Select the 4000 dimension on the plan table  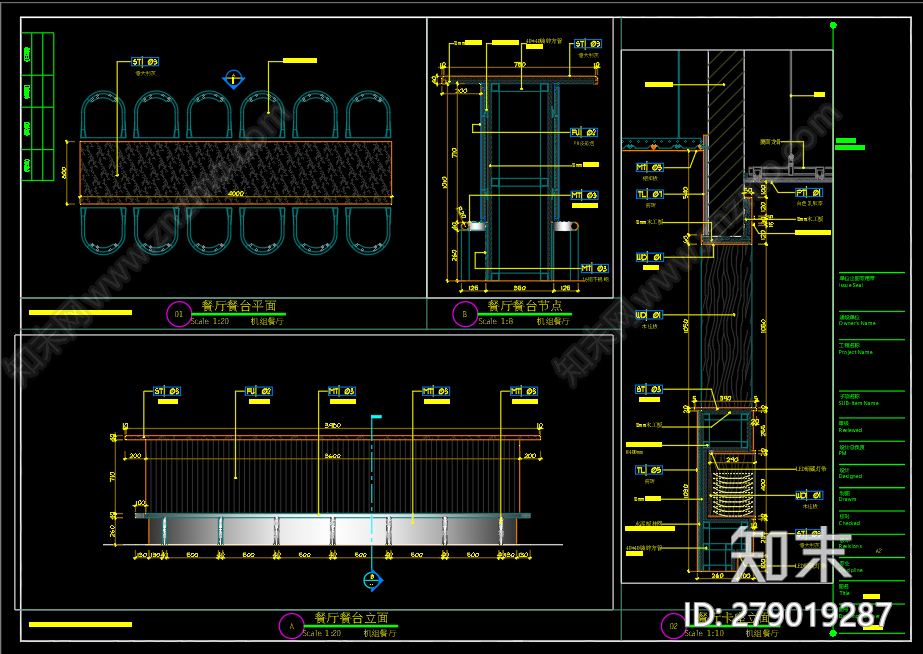tap(235, 193)
